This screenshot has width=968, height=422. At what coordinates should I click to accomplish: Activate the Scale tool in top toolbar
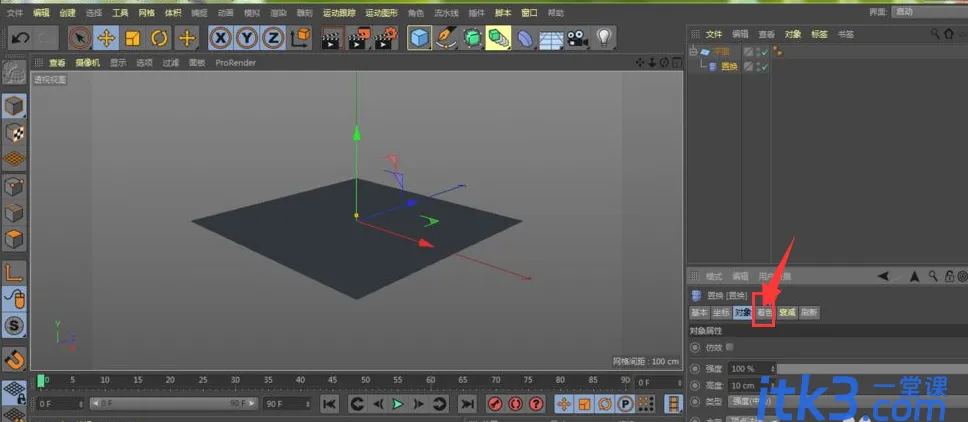[x=133, y=38]
